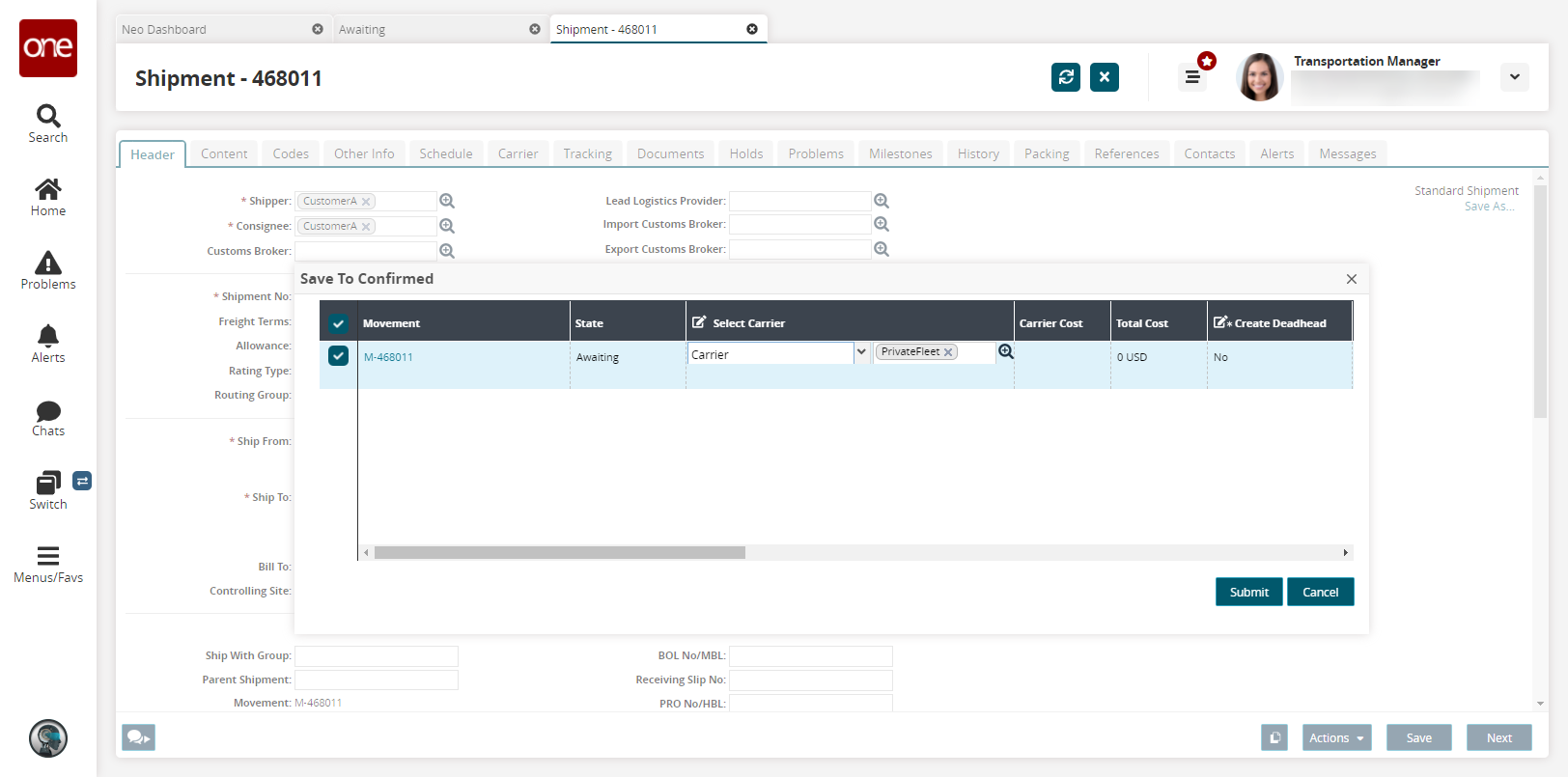Open the Milestones tab
Screen dimensions: 1568x777
click(x=900, y=153)
